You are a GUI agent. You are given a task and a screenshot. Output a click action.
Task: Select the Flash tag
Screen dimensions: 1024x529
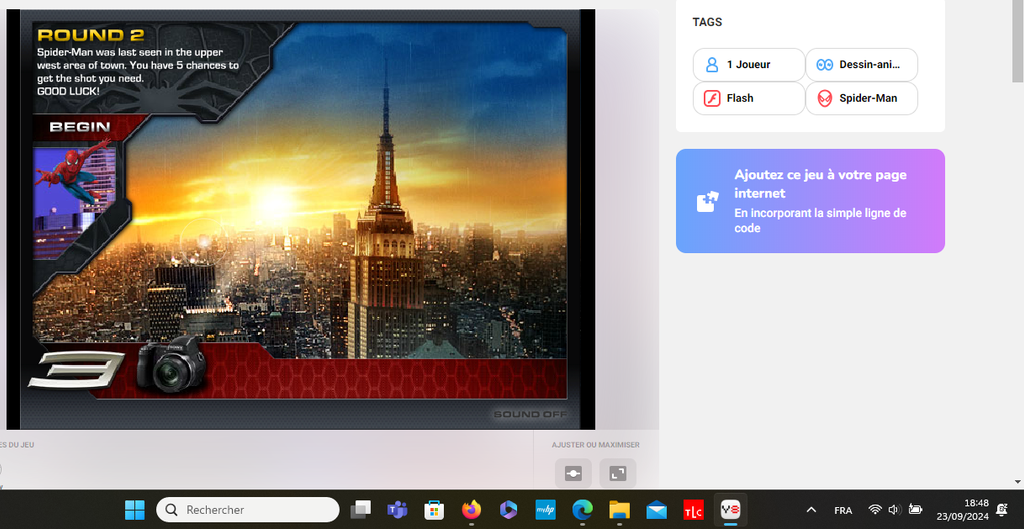coord(748,98)
